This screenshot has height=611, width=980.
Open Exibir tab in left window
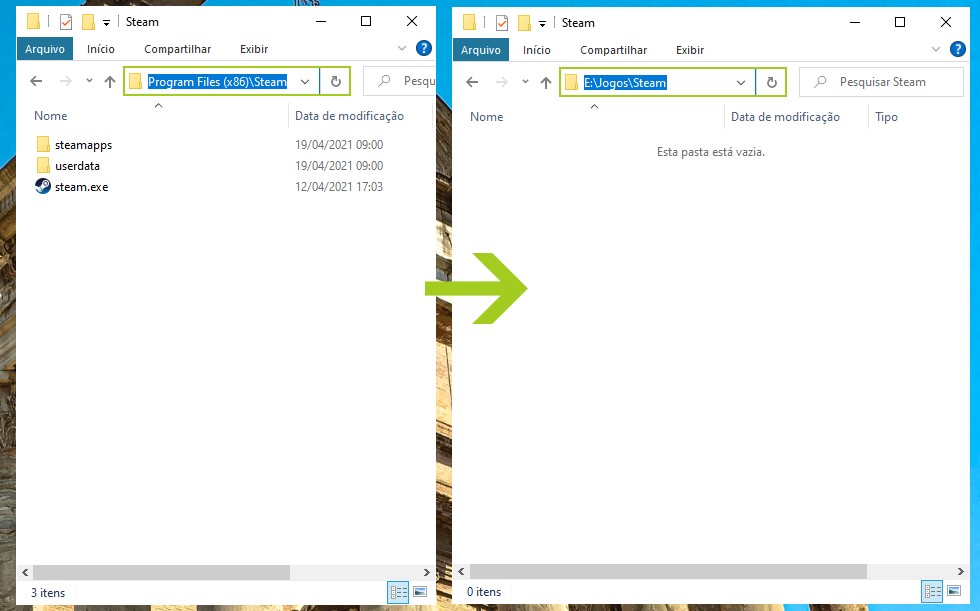pos(254,49)
